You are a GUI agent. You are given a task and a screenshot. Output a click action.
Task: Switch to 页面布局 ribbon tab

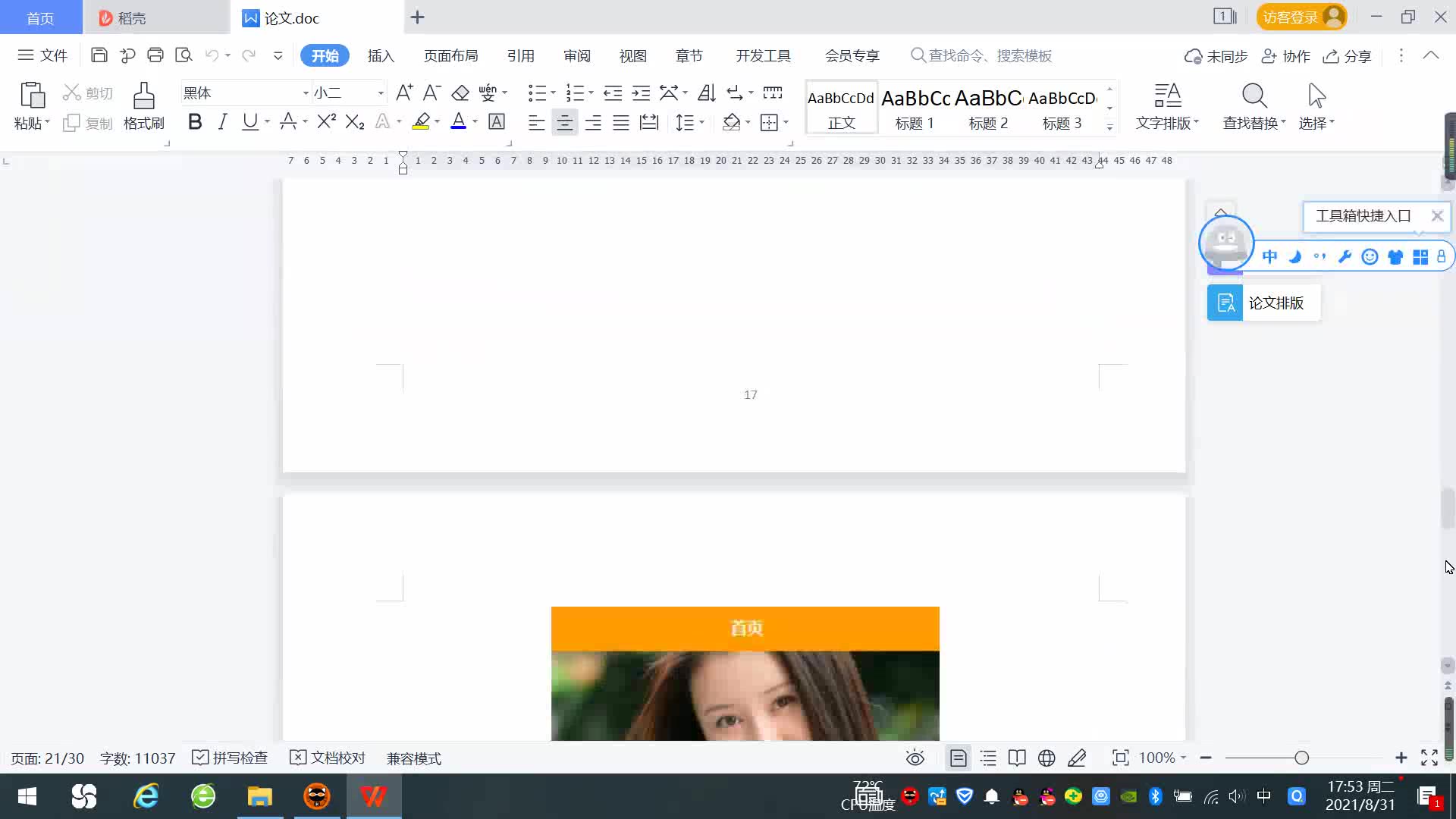(x=450, y=56)
